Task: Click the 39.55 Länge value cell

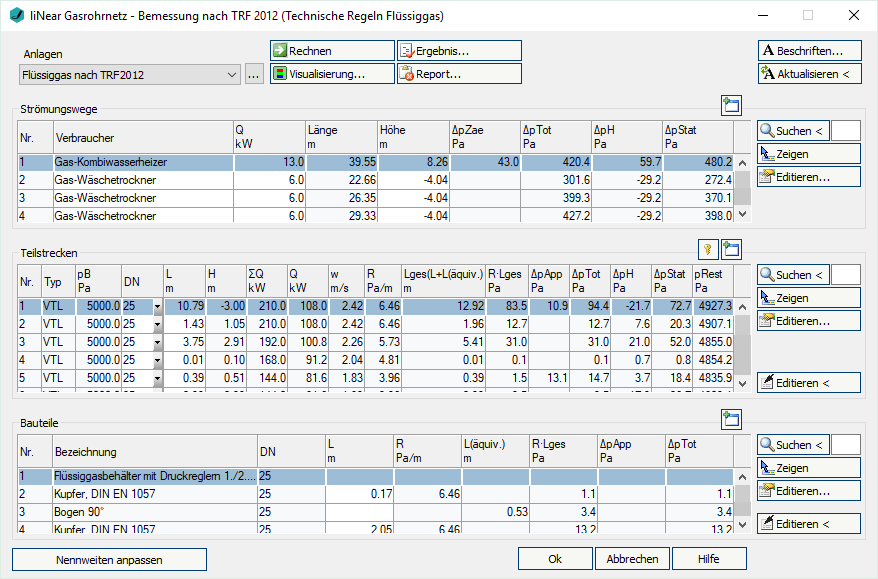Action: pyautogui.click(x=342, y=162)
